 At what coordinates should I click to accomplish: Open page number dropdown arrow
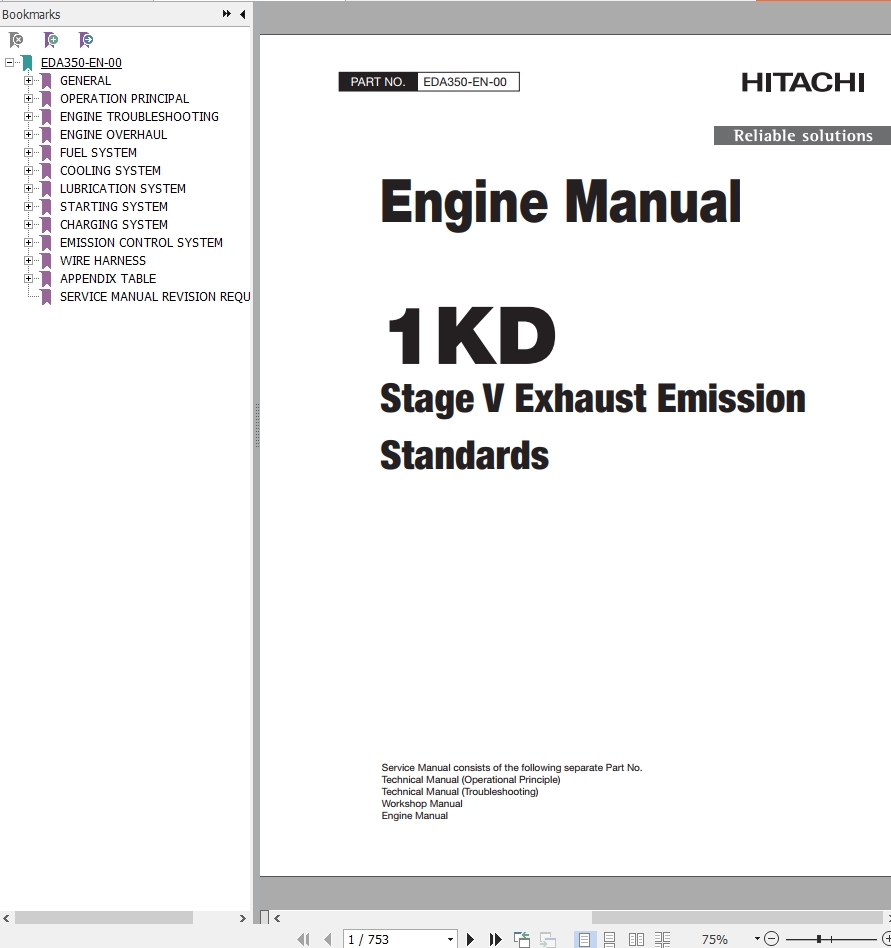point(450,939)
